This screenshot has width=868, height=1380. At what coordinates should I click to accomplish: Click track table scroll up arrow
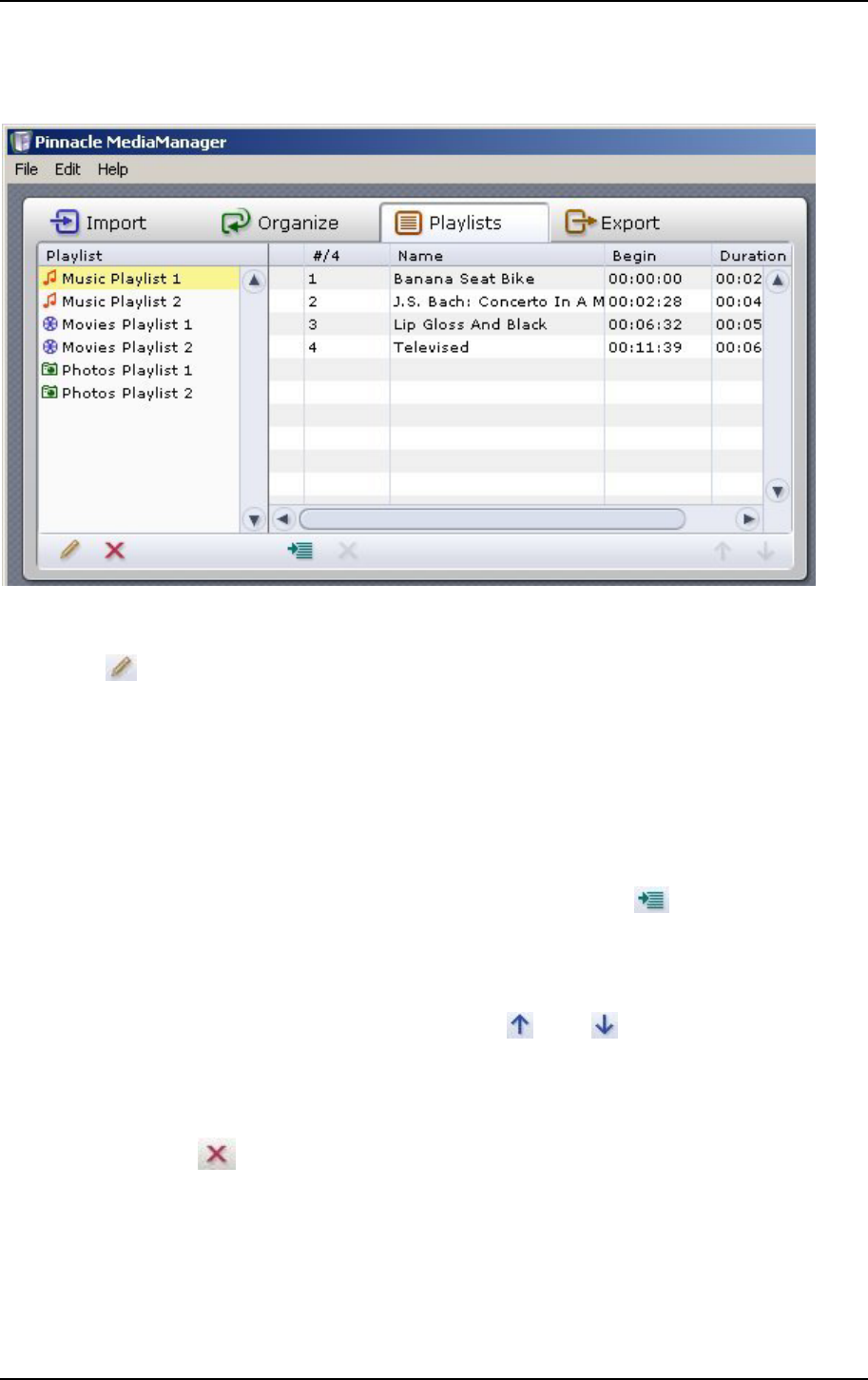(778, 281)
